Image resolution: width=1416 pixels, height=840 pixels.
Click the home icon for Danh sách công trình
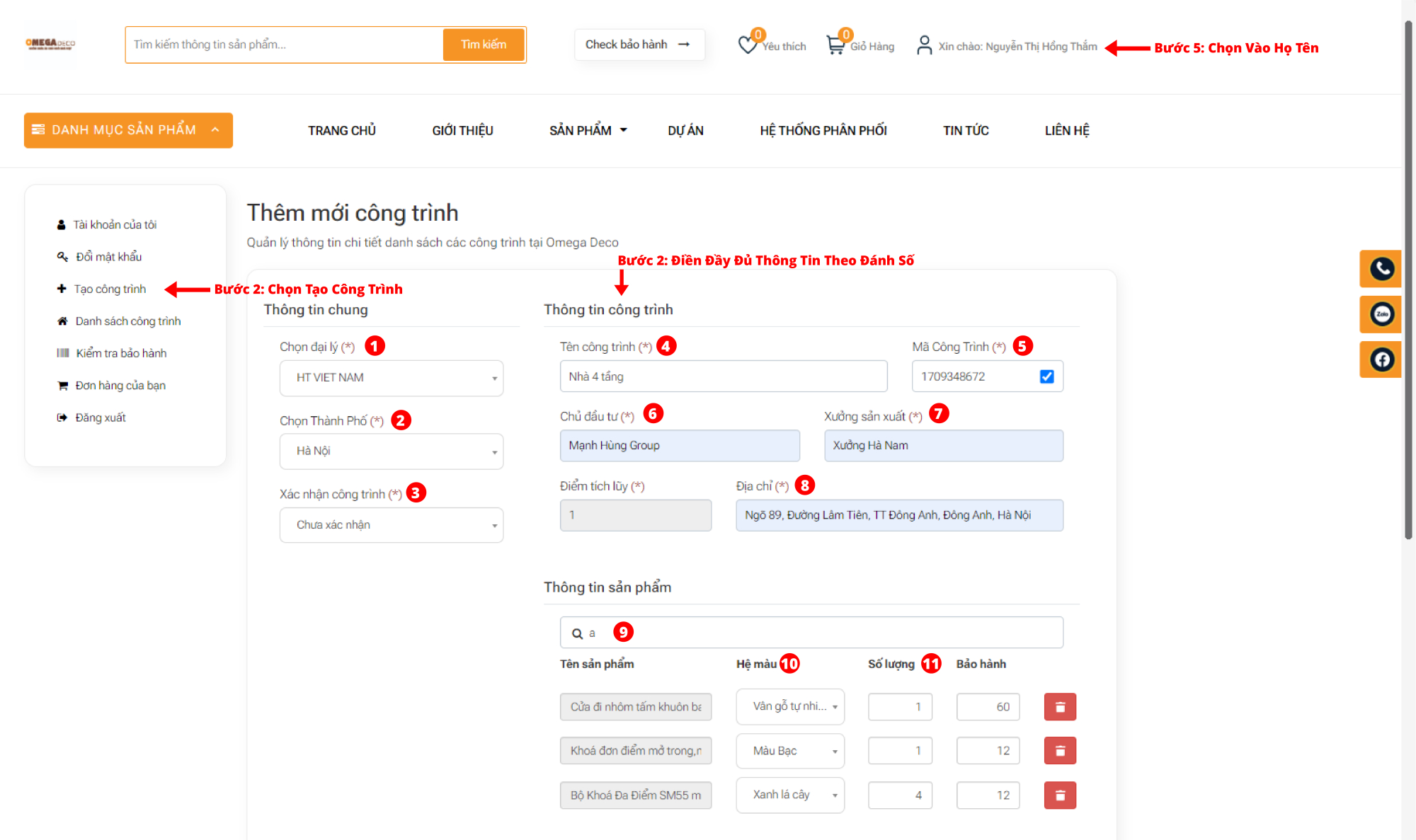coord(62,321)
